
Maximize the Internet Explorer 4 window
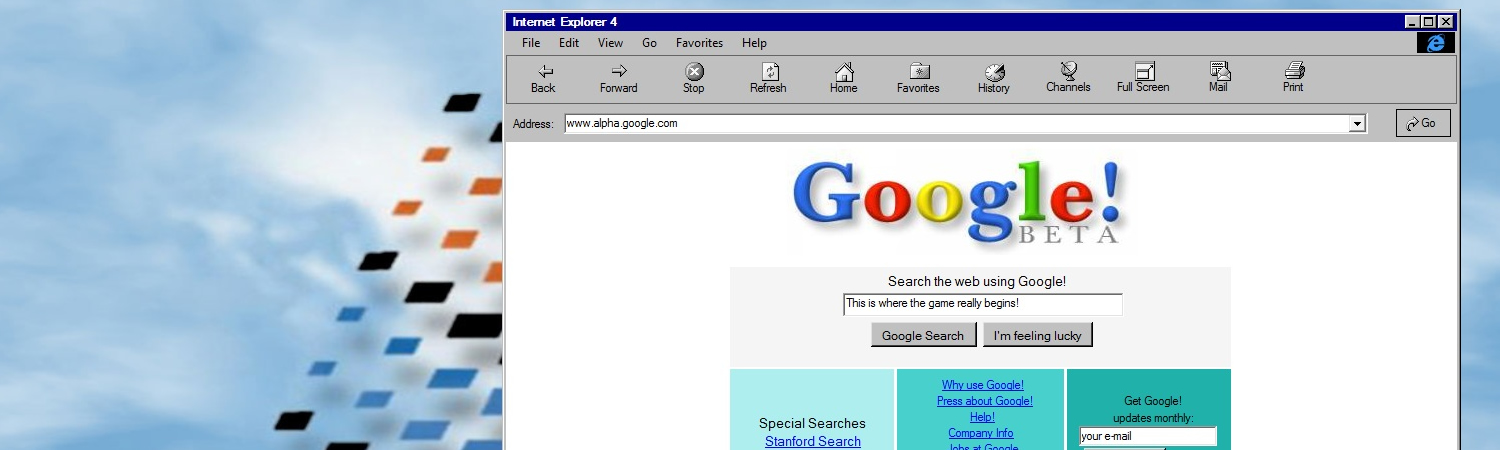tap(1429, 22)
